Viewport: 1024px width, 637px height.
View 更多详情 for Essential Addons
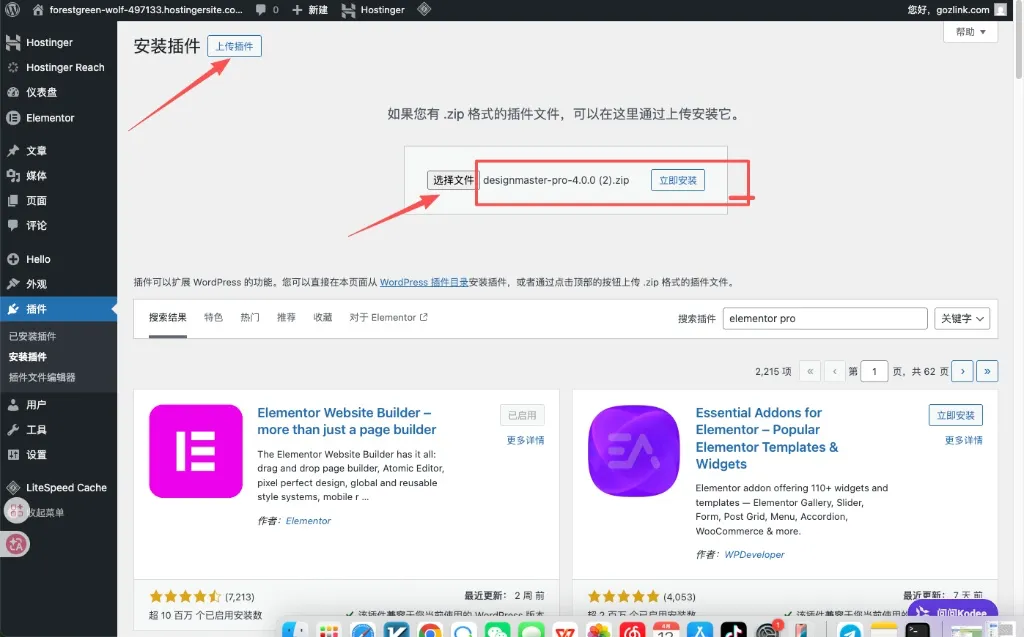coord(963,440)
